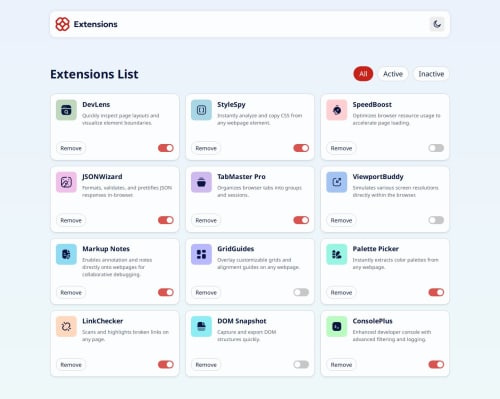The image size is (500, 399).
Task: Turn off the LinkChecker toggle
Action: 166,364
